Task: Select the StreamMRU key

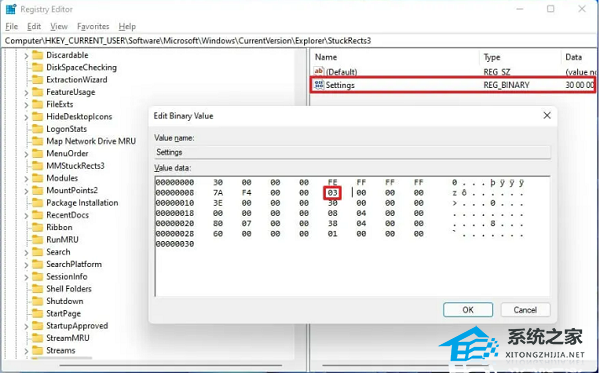Action: [68, 338]
